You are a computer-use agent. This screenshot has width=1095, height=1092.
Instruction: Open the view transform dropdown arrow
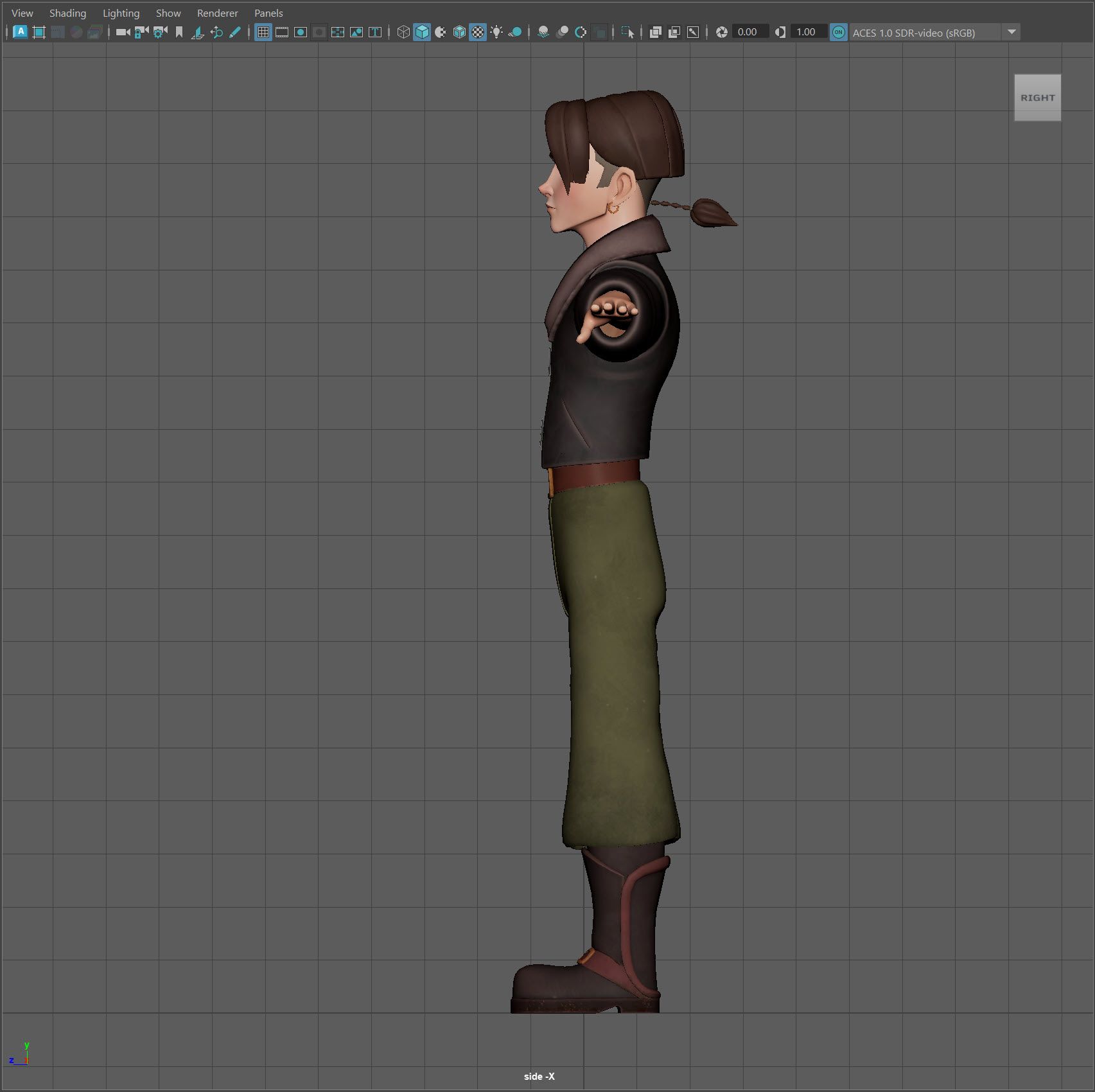(x=1012, y=32)
